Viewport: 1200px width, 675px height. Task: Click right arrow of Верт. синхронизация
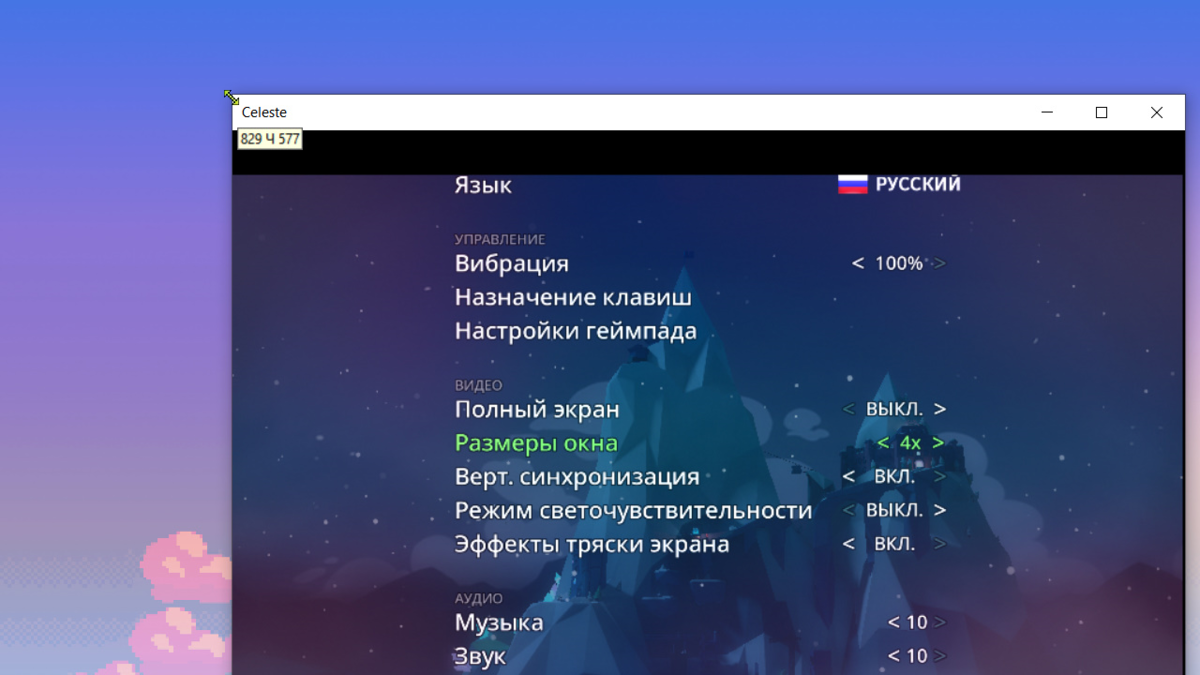point(939,477)
